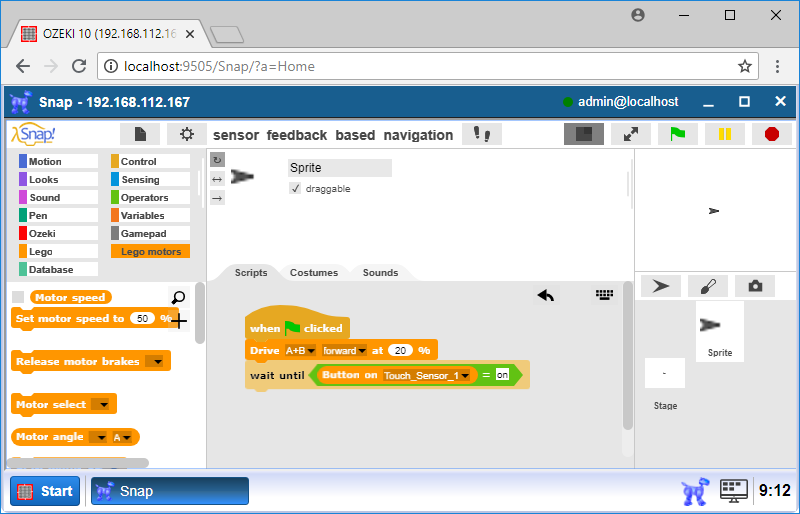Select the Control block category
Image resolution: width=800 pixels, height=514 pixels.
pos(151,161)
